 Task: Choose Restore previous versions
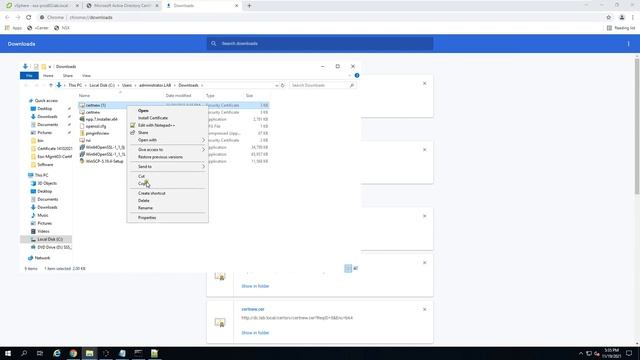[160, 157]
